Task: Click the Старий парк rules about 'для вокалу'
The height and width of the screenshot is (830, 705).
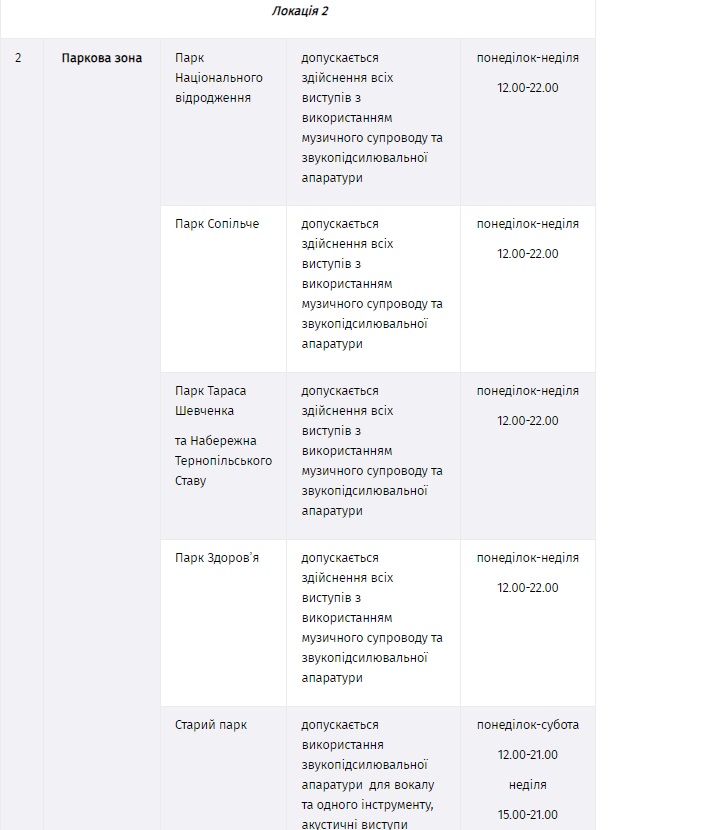Action: tap(368, 774)
